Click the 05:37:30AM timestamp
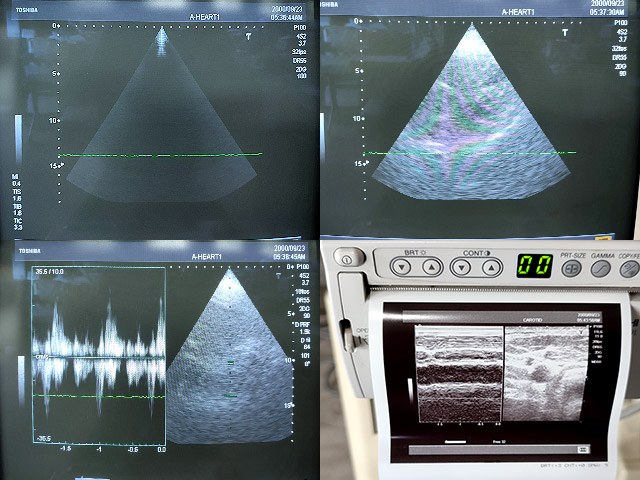Screen dimensions: 640x480 607,13
